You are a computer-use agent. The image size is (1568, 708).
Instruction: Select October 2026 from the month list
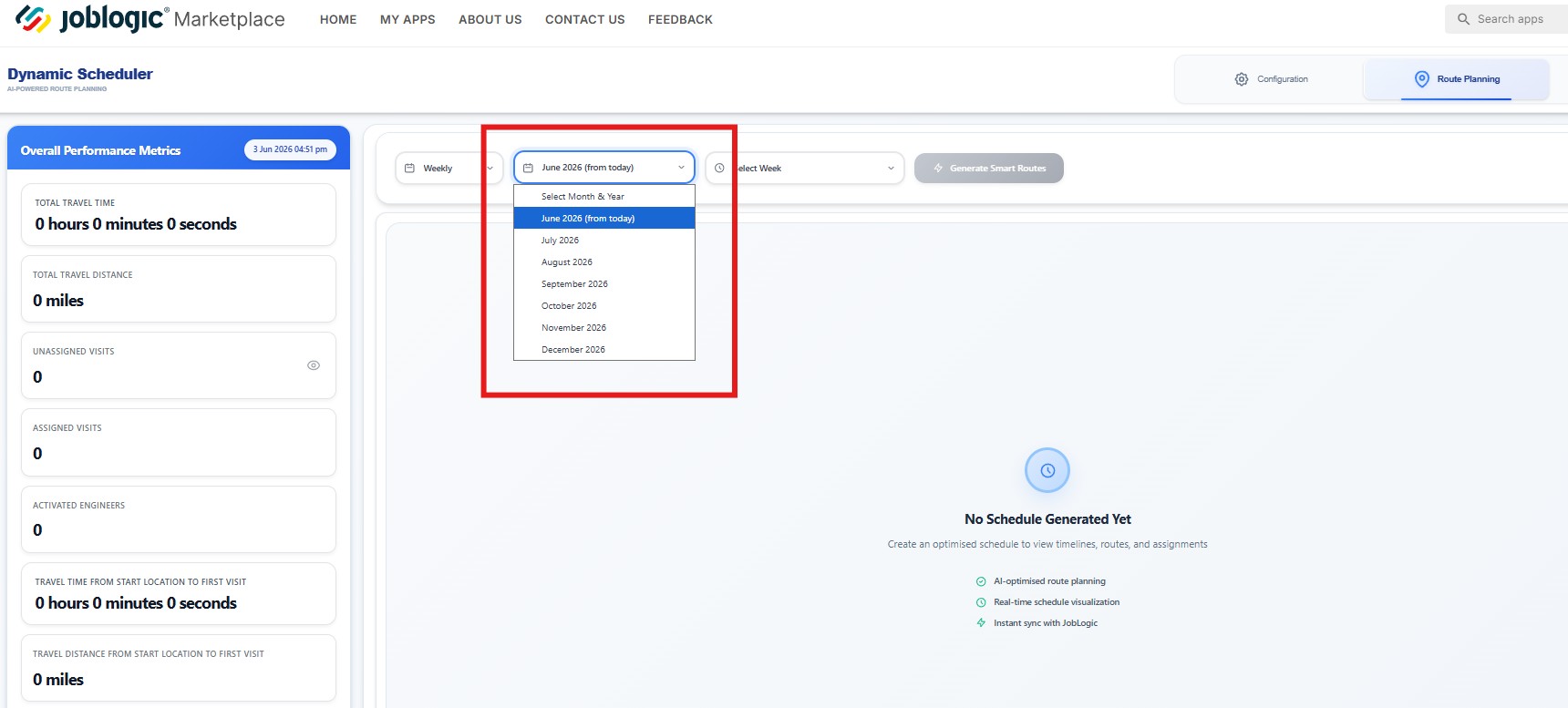[x=604, y=306]
